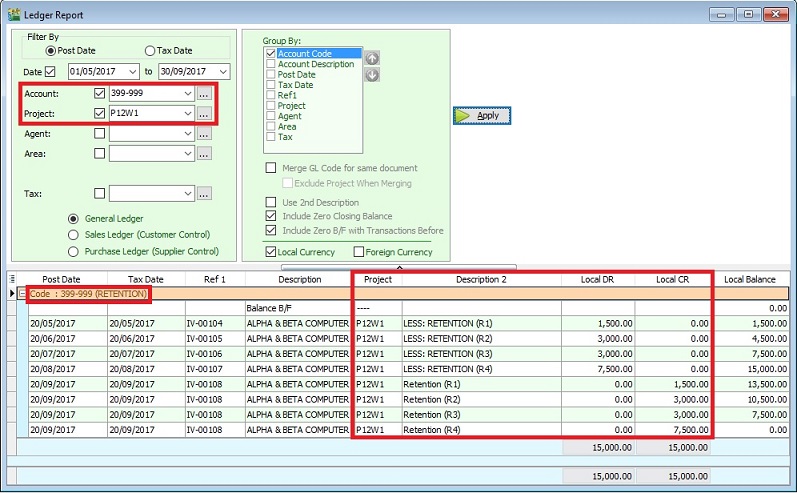Sort by the Post Date column header

click(61, 279)
